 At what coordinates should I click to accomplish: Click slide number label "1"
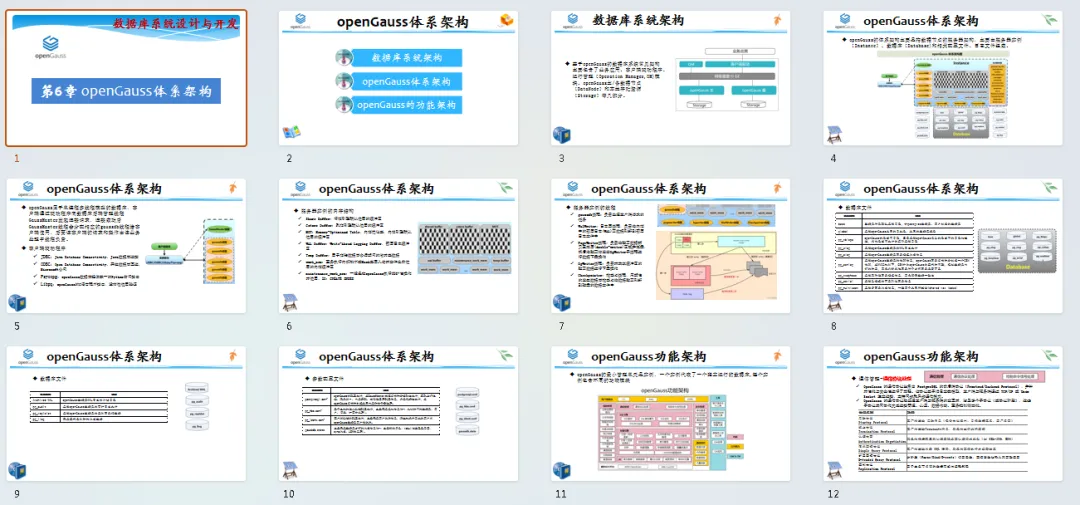[x=17, y=158]
